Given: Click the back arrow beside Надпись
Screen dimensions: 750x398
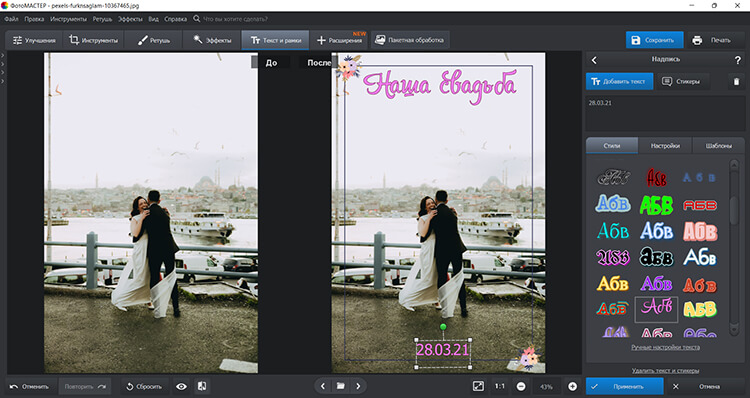Looking at the screenshot, I should 594,60.
